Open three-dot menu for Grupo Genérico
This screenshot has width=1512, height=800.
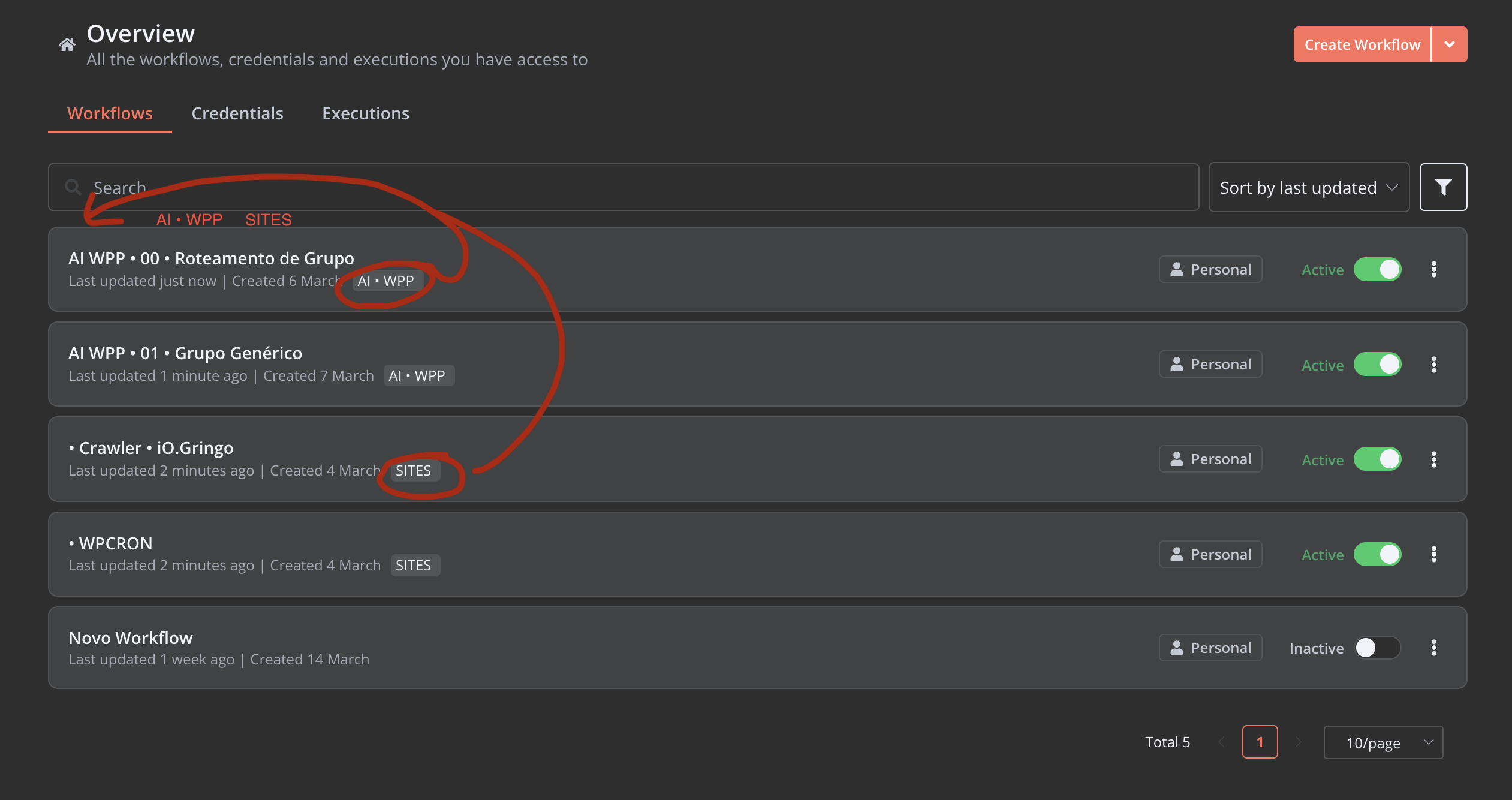click(1434, 365)
